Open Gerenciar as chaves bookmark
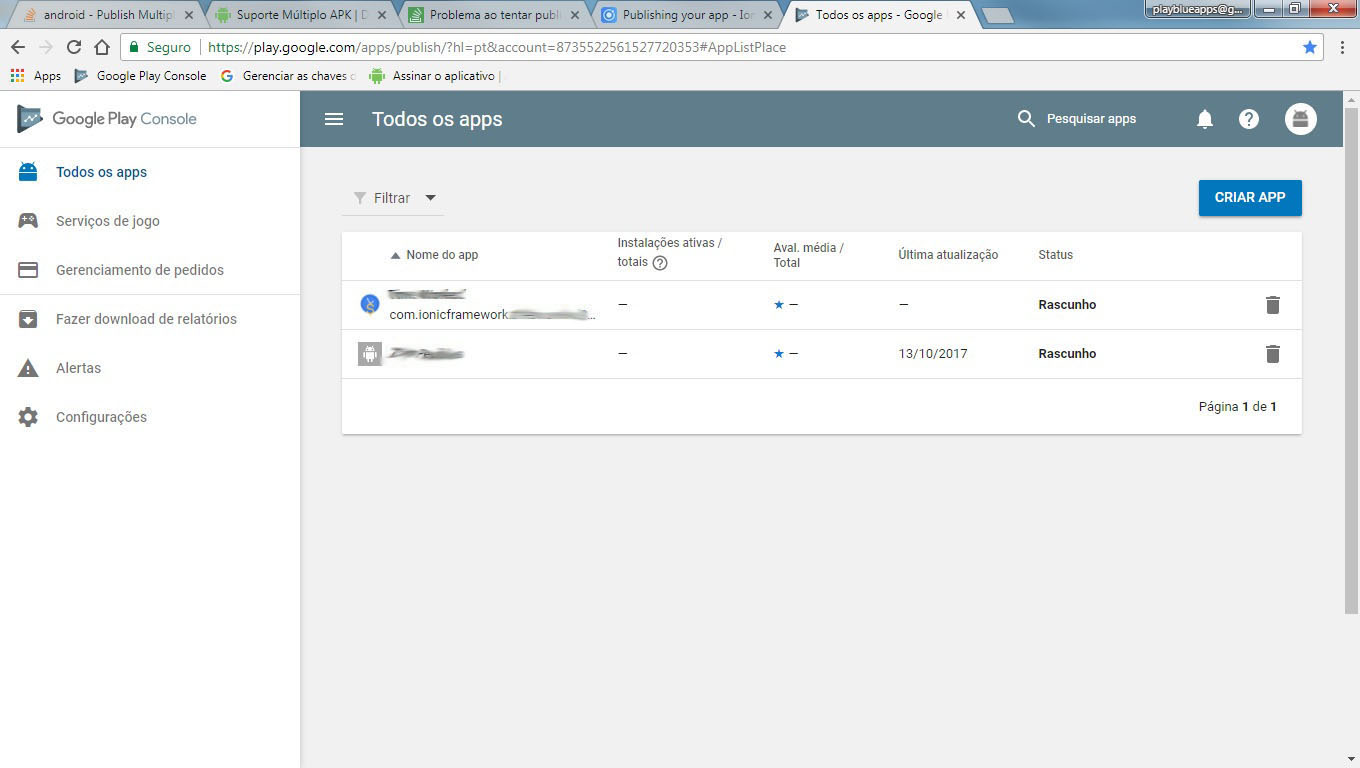The height and width of the screenshot is (768, 1360). [287, 76]
